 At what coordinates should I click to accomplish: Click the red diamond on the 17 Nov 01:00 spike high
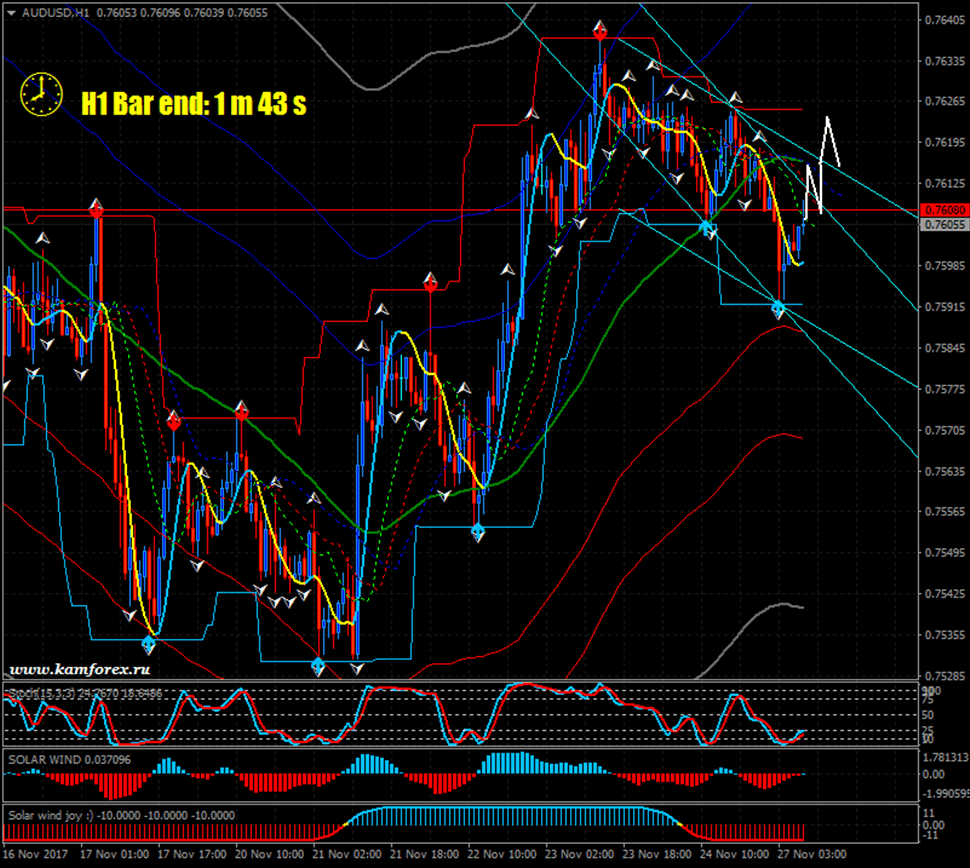coord(96,211)
